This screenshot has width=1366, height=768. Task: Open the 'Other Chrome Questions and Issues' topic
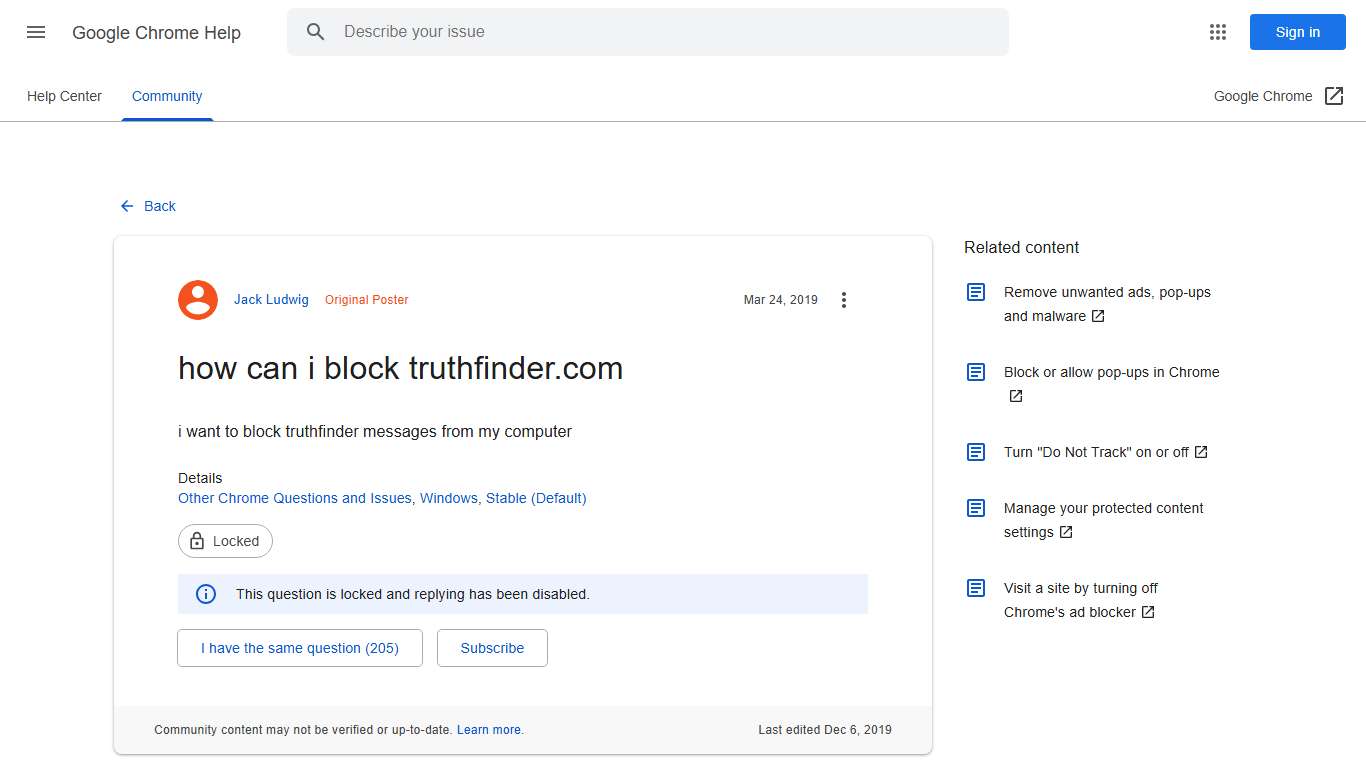[294, 497]
